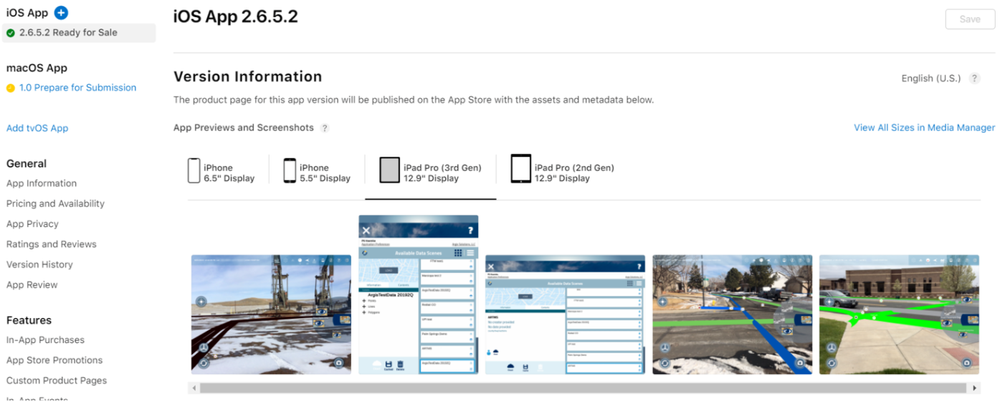Select 2.6.5.2 Ready for Sale version
Viewport: 1000px width, 401px height.
coord(78,33)
